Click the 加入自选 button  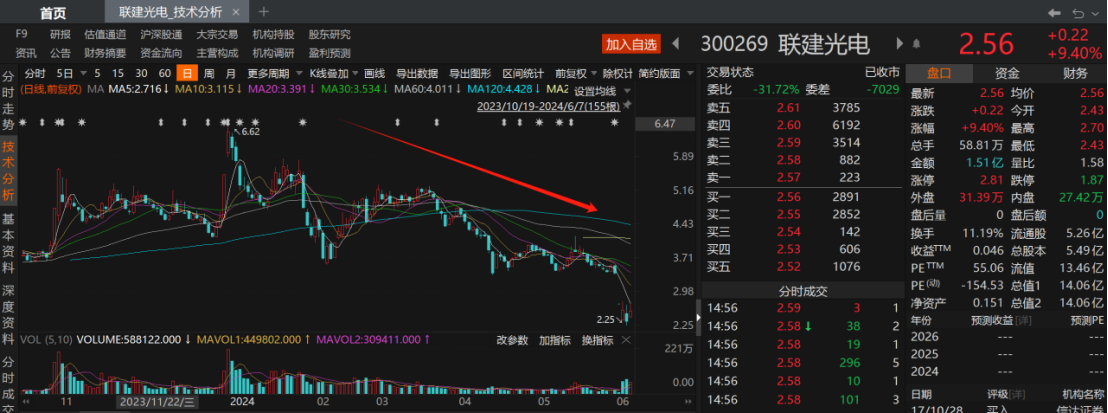coord(631,44)
